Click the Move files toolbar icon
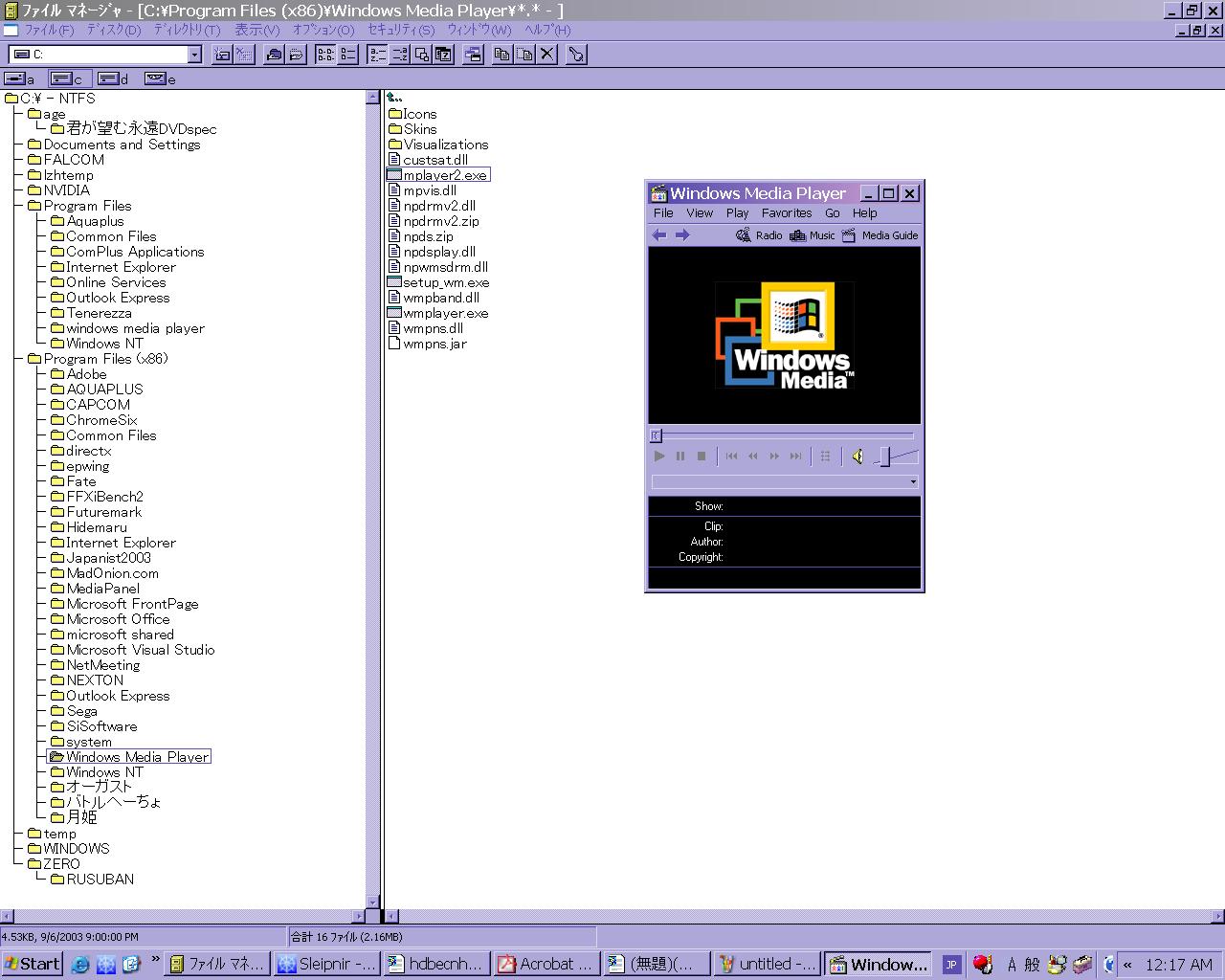The image size is (1225, 980). pos(524,55)
